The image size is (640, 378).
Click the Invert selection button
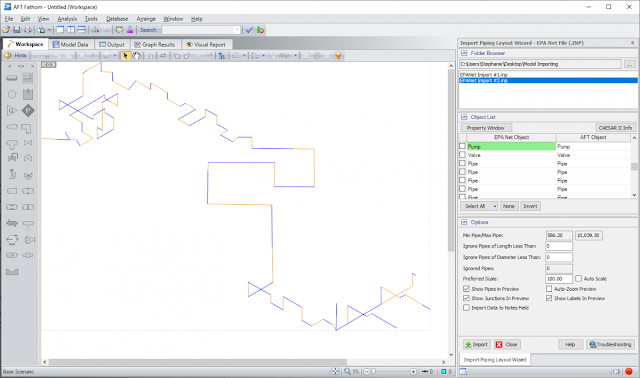click(x=530, y=206)
